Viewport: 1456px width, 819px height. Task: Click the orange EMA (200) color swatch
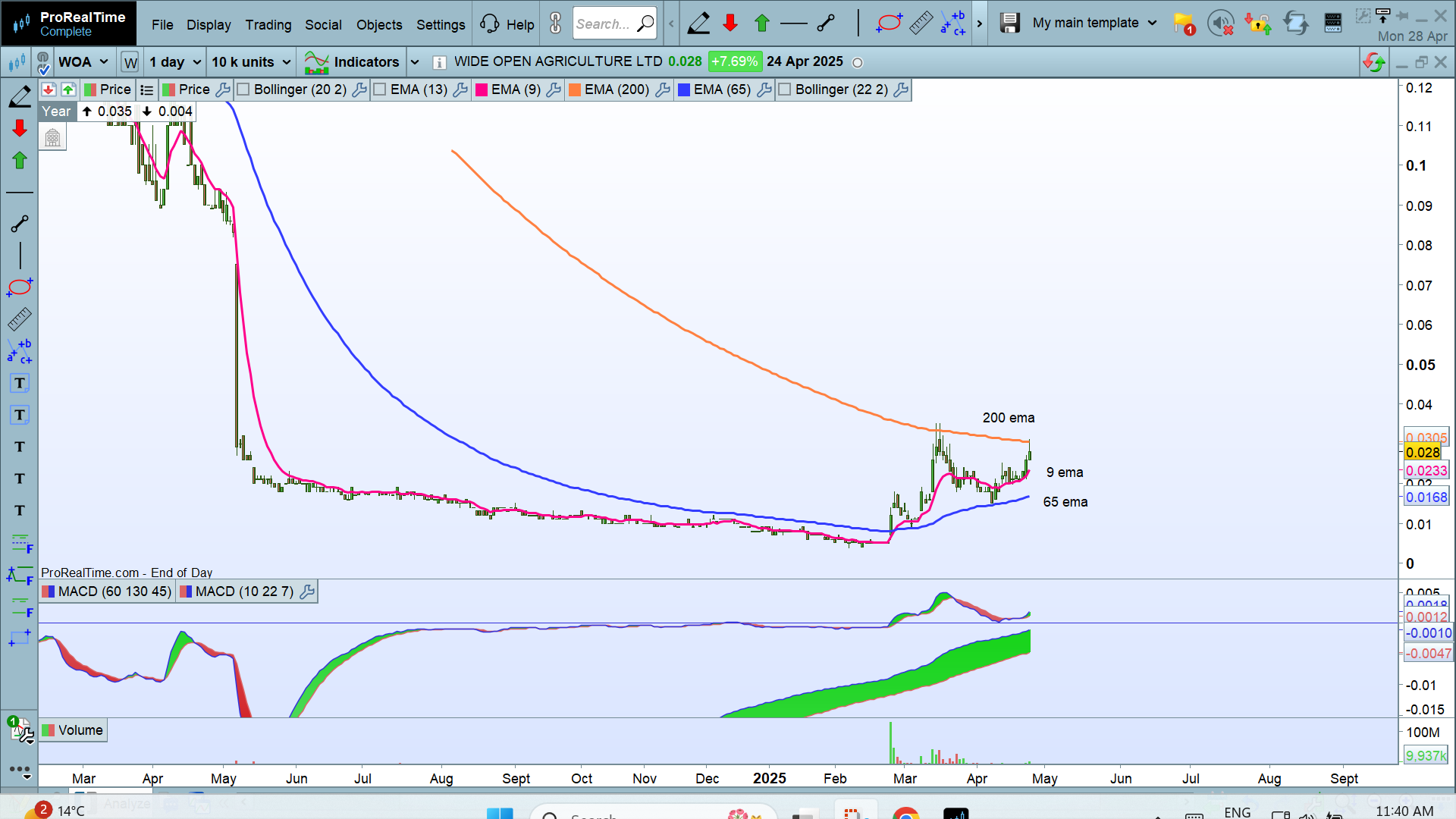tap(575, 89)
